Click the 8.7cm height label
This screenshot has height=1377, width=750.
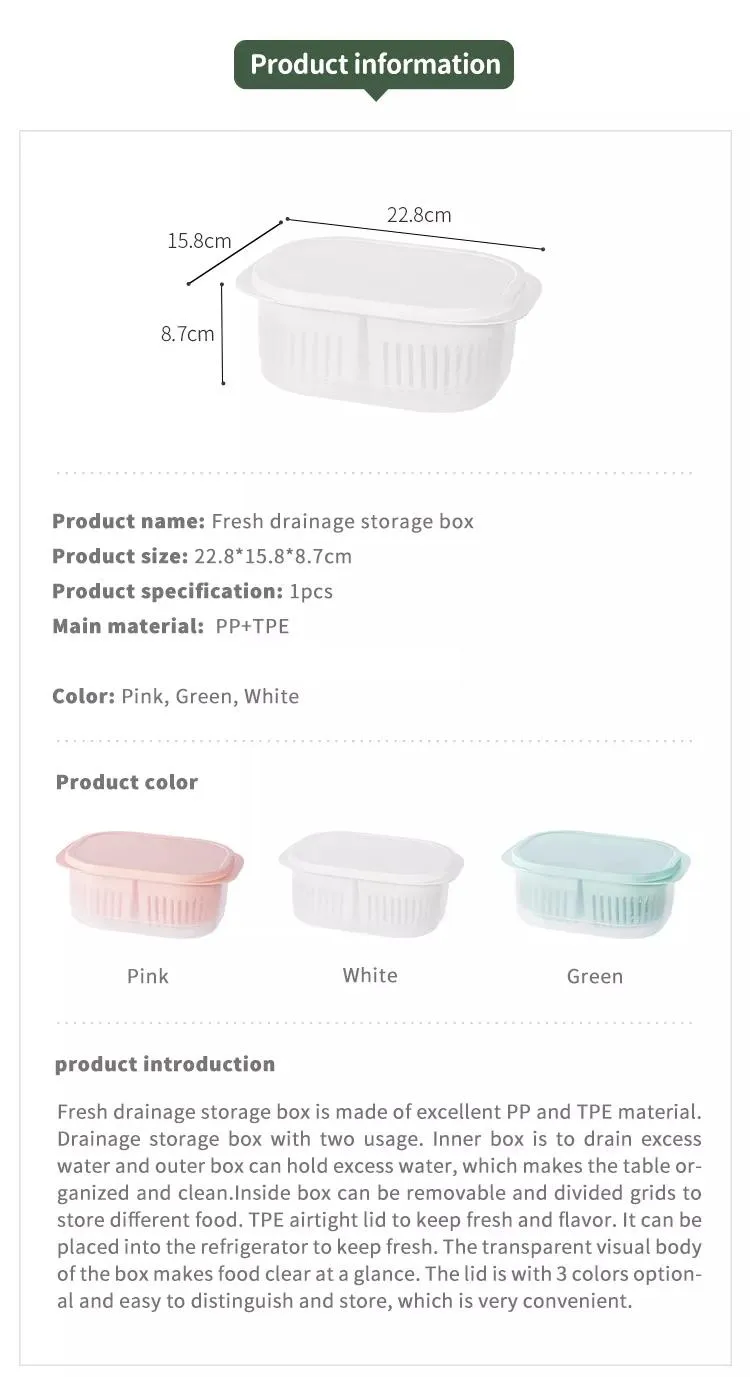click(x=188, y=333)
